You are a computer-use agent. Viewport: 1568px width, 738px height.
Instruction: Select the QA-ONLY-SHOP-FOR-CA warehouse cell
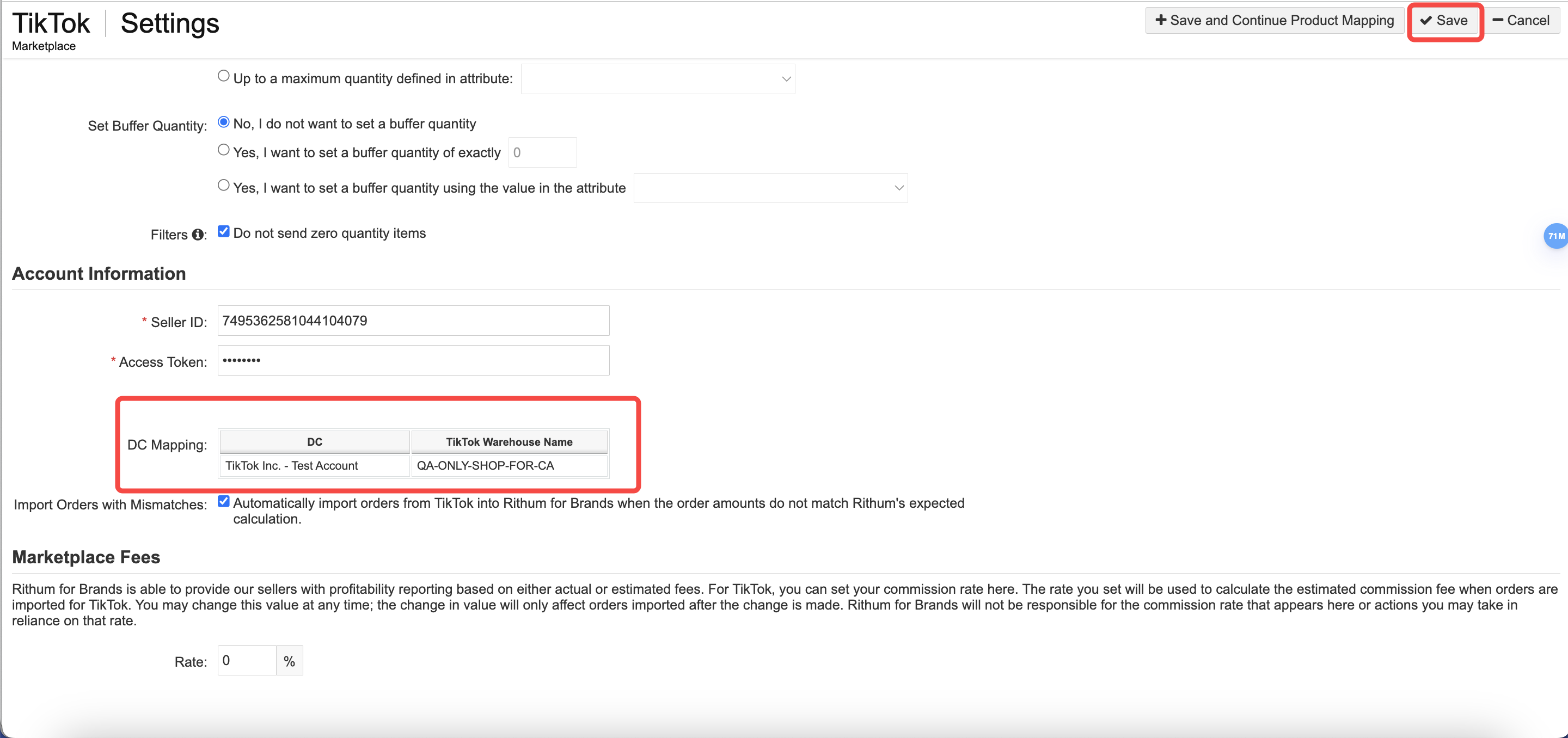[509, 465]
